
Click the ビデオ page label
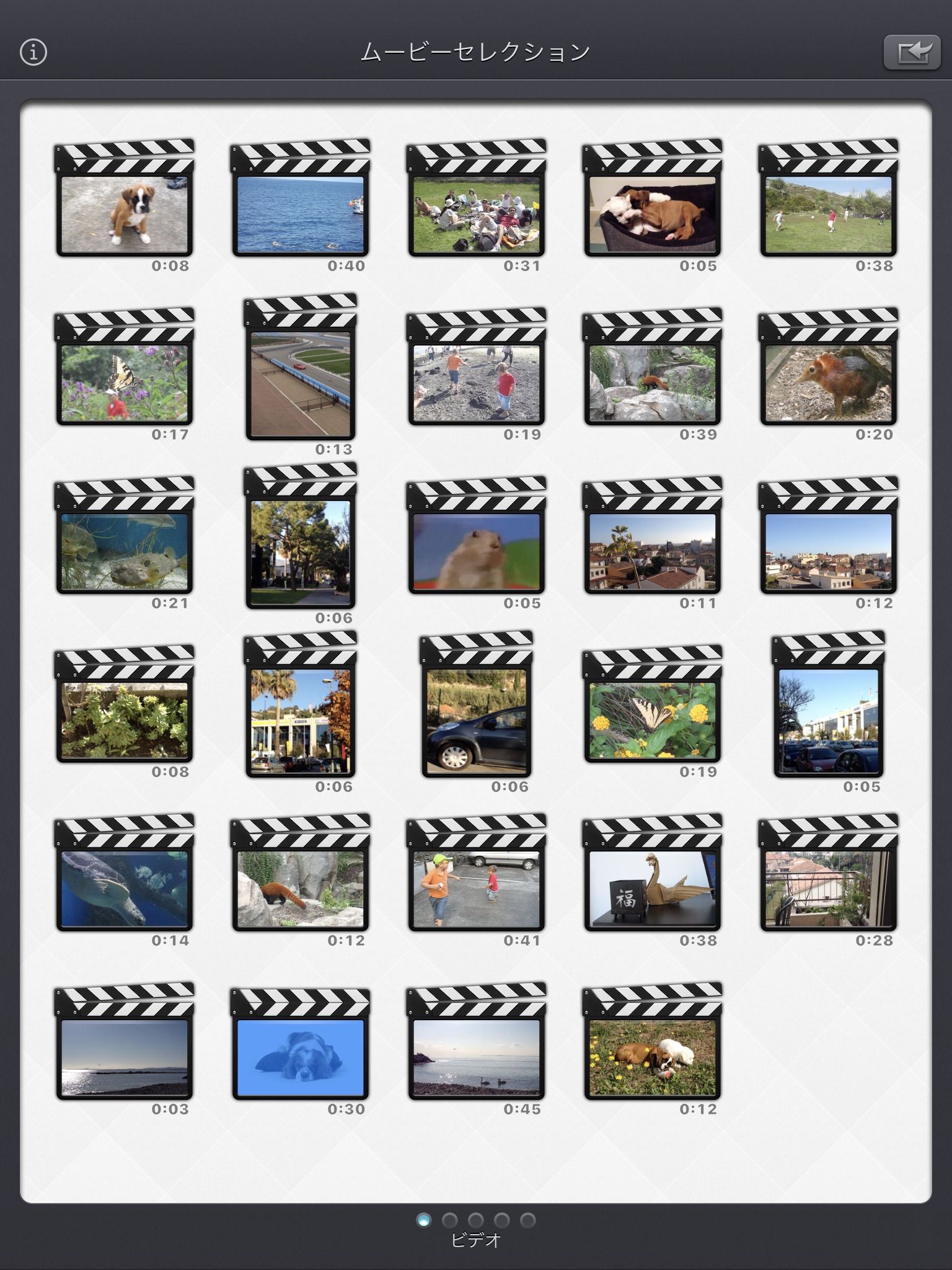click(476, 1240)
